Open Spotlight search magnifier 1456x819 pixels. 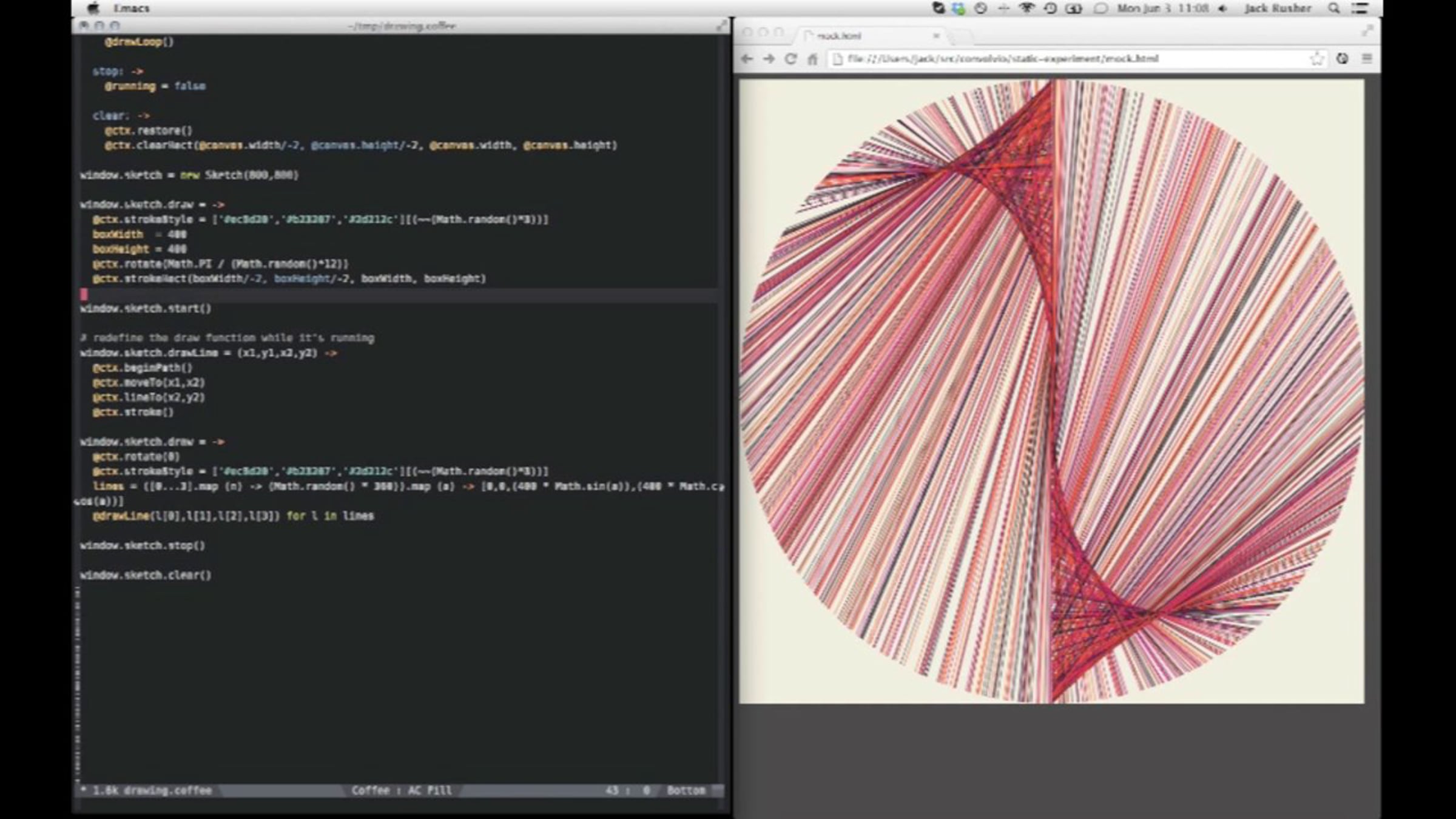point(1334,8)
